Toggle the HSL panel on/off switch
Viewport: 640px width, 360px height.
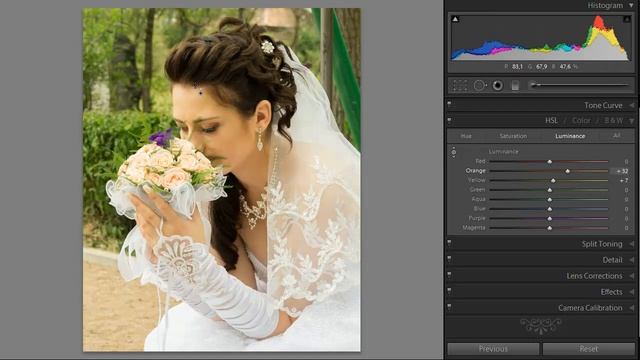[449, 120]
